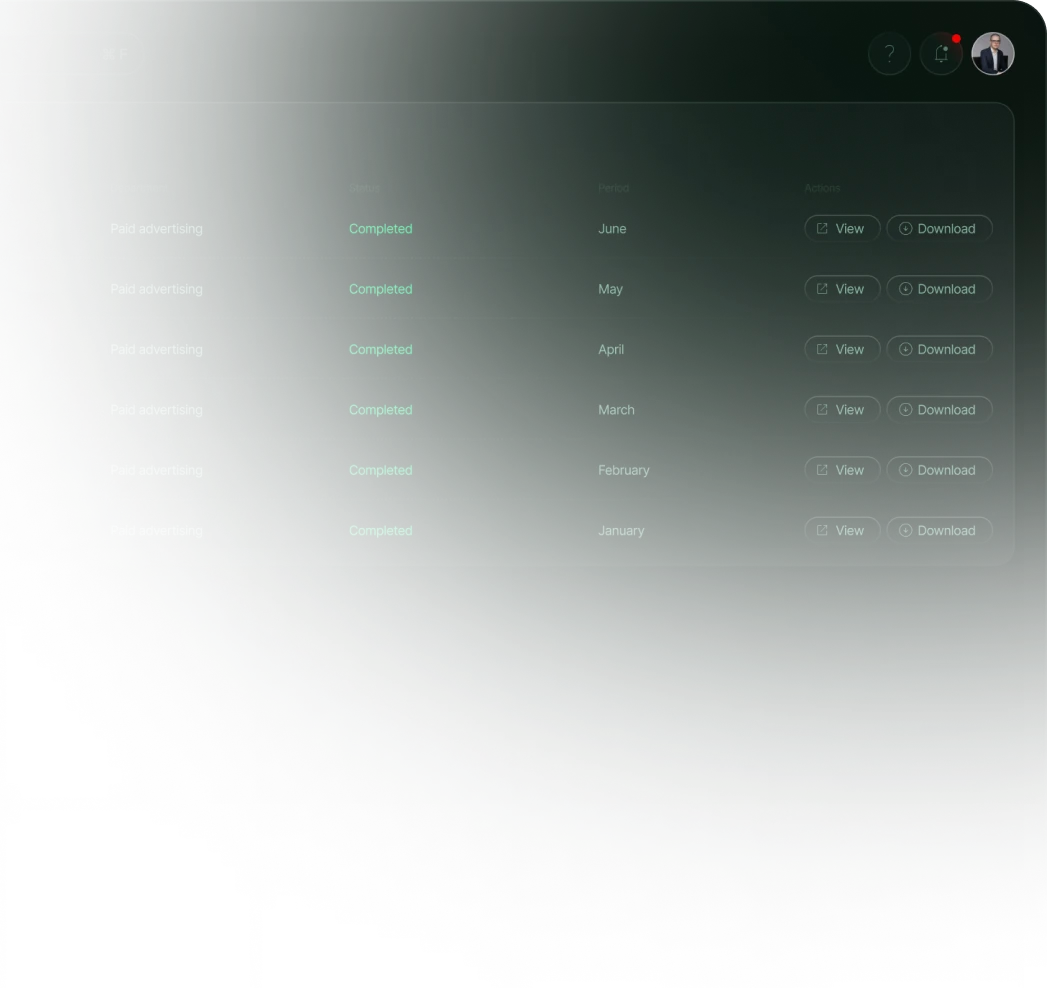Image resolution: width=1047 pixels, height=988 pixels.
Task: Select the Completed status for June
Action: [381, 228]
